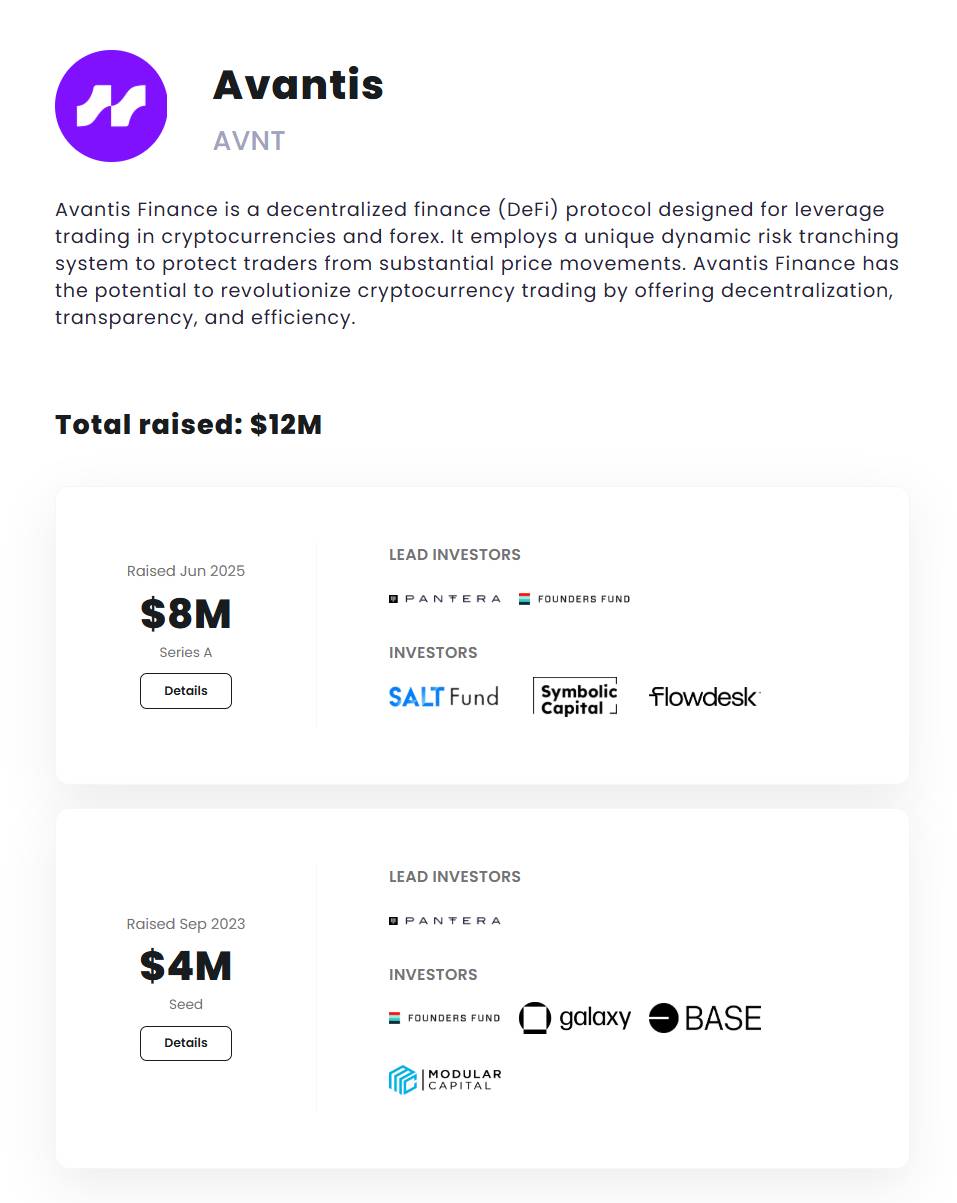Click the purple Avantis logo
Screen dimensions: 957x1203
click(111, 106)
